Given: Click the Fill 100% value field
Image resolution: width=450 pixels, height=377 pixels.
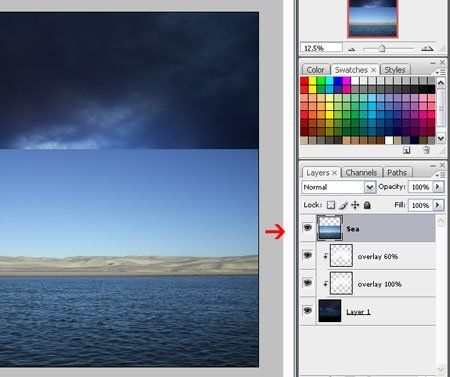Looking at the screenshot, I should 420,205.
